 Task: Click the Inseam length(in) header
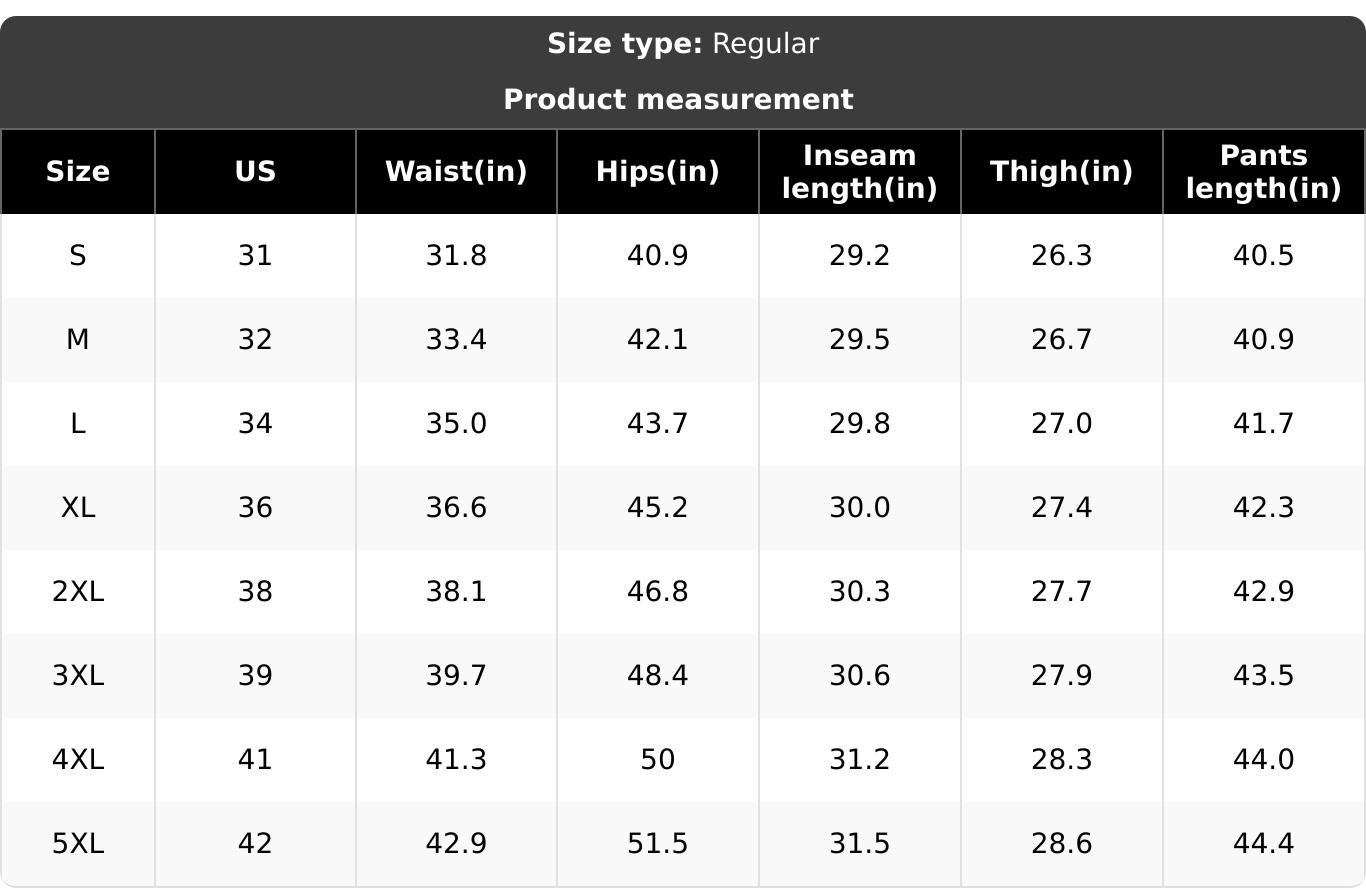860,172
